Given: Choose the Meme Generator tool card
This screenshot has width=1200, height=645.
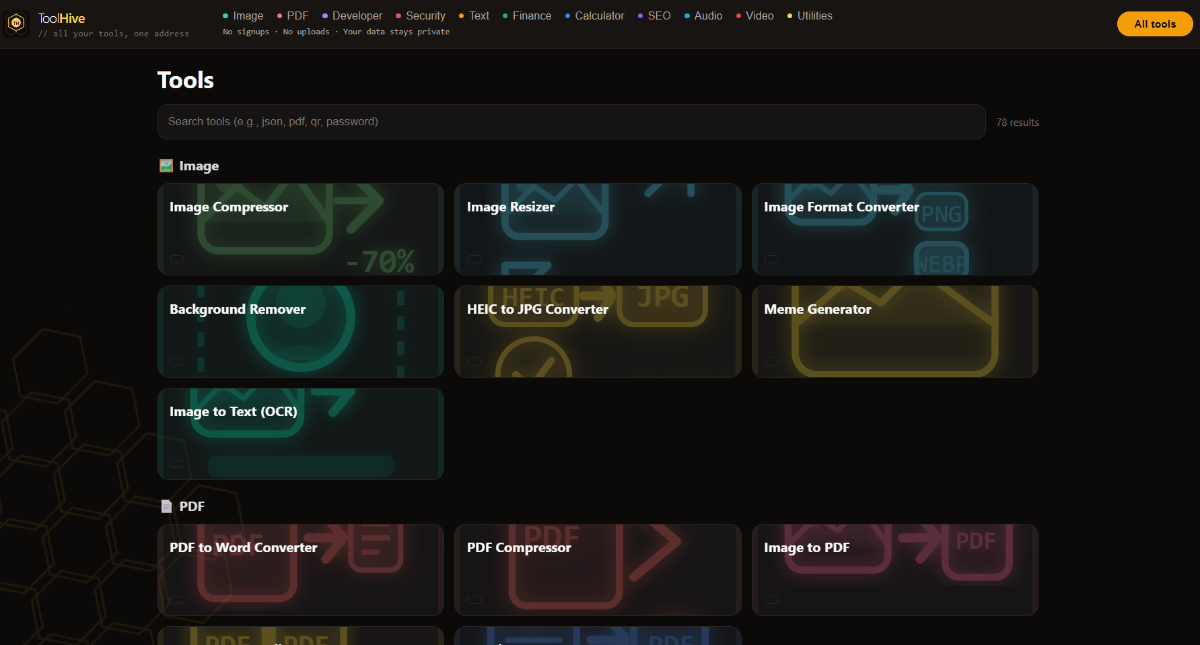Looking at the screenshot, I should [894, 331].
